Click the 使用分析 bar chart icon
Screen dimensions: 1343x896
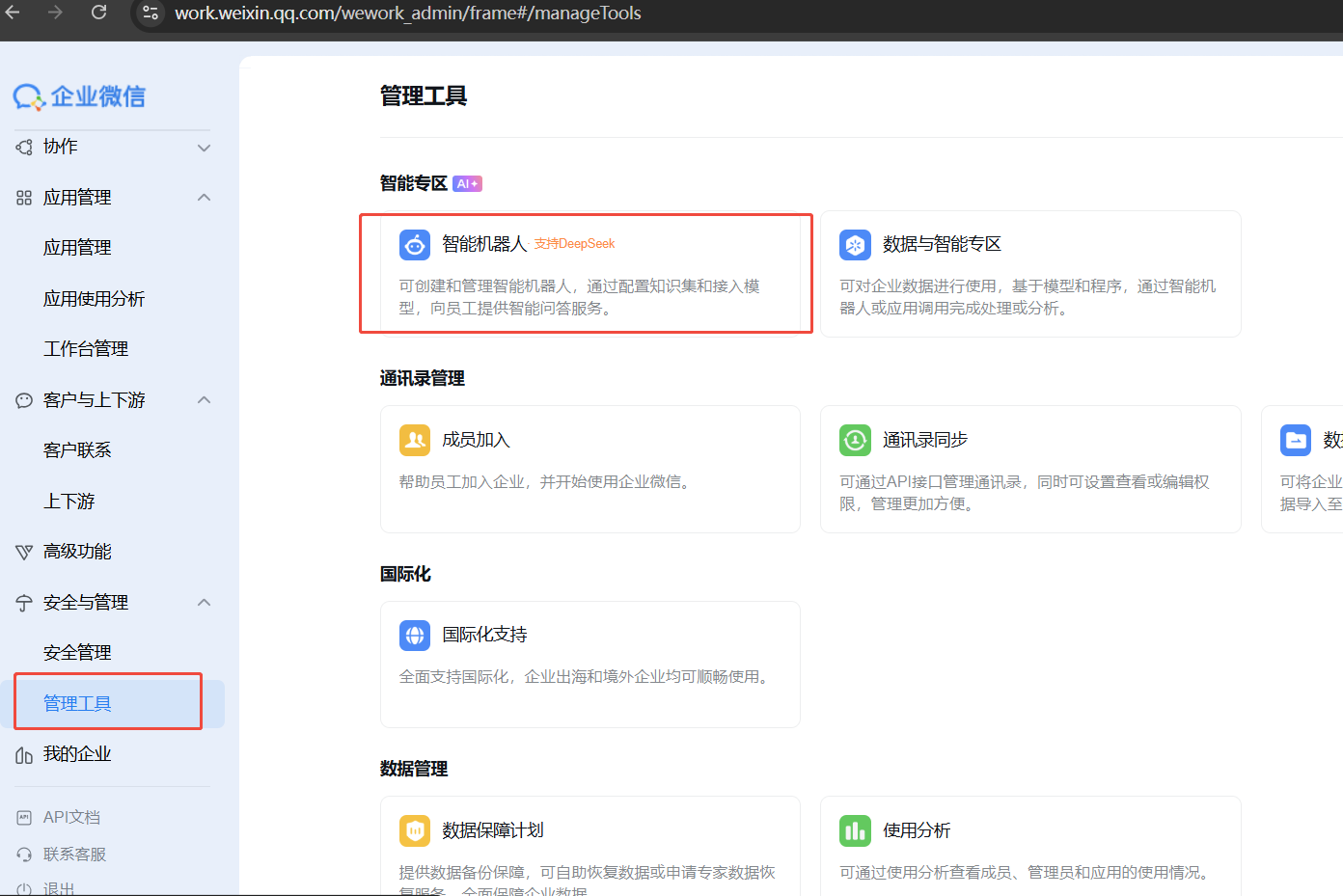coord(855,830)
